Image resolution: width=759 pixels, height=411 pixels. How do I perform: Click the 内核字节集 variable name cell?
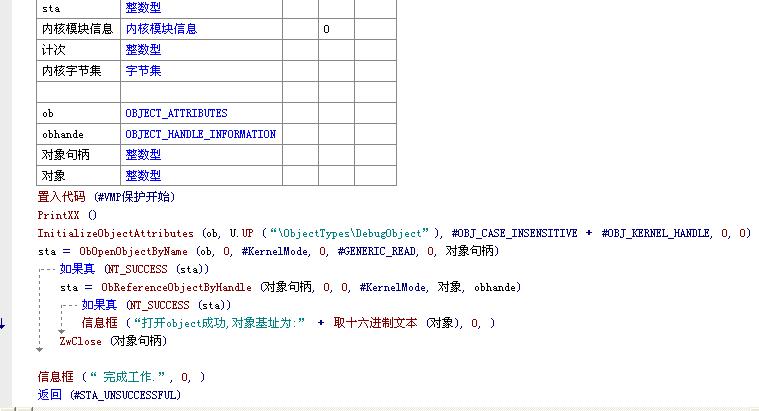click(x=78, y=71)
